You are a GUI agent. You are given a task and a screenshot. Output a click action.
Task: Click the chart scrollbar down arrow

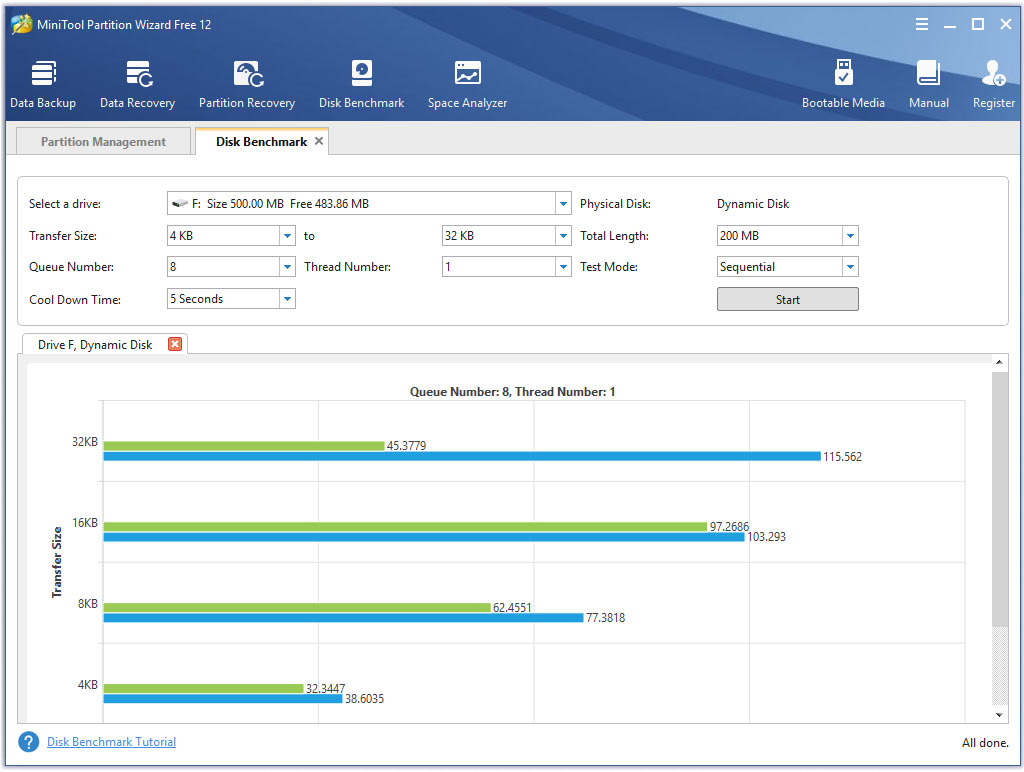tap(999, 714)
